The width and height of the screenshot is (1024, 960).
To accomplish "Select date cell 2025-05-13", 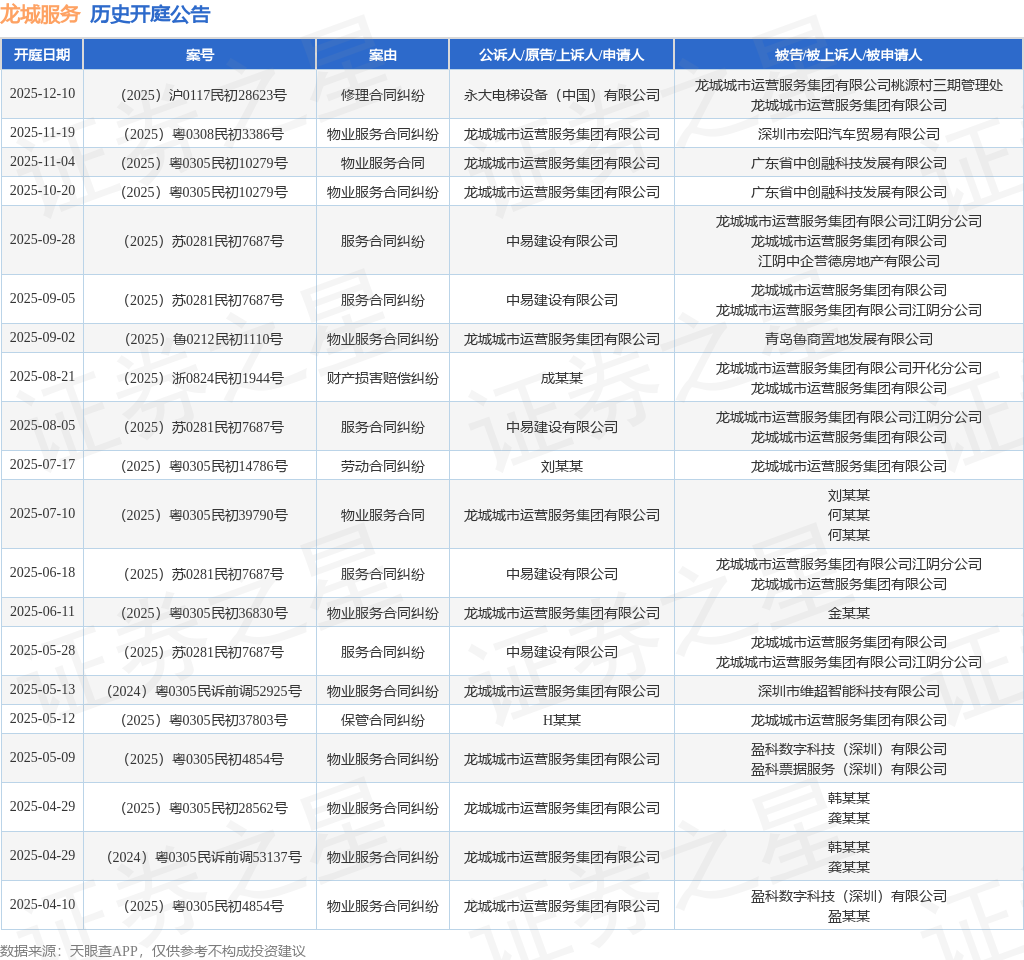I will tap(42, 690).
